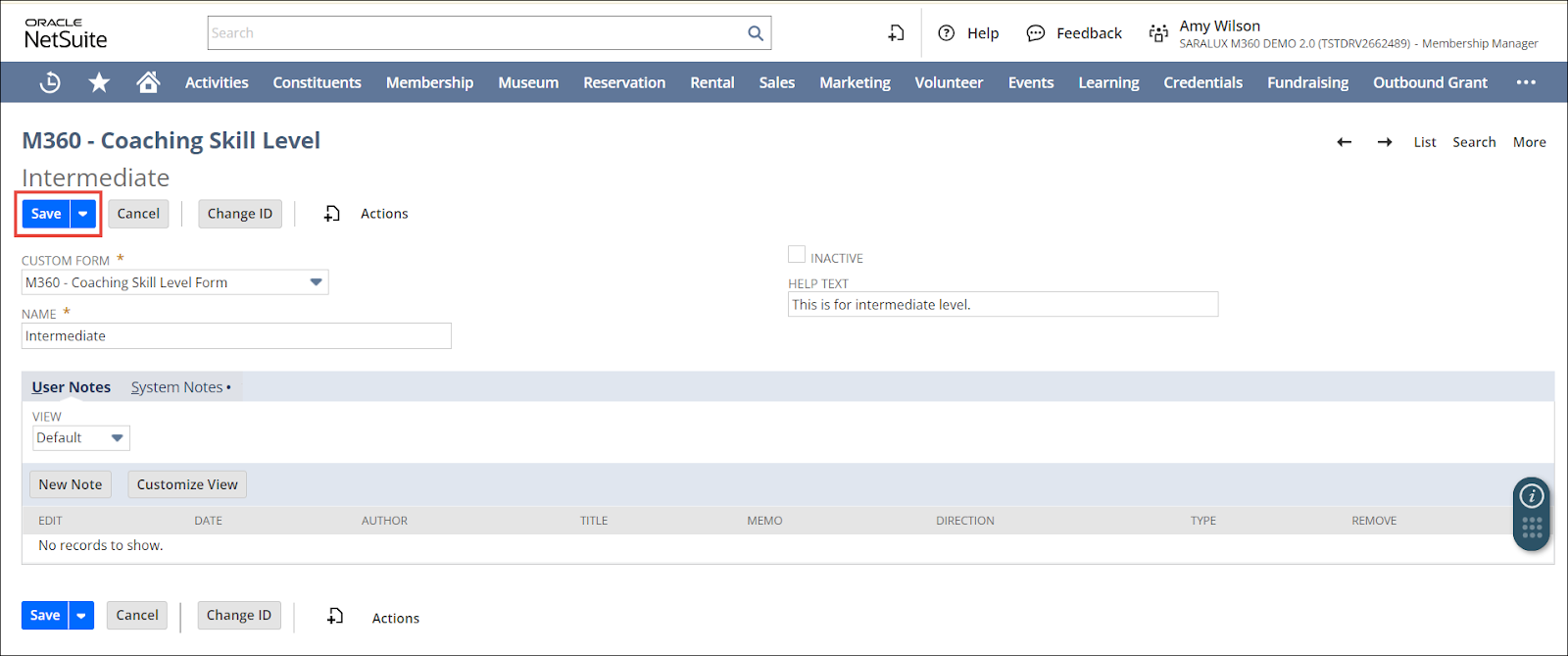
Task: Open the Feedback speech bubble icon
Action: 1036,33
